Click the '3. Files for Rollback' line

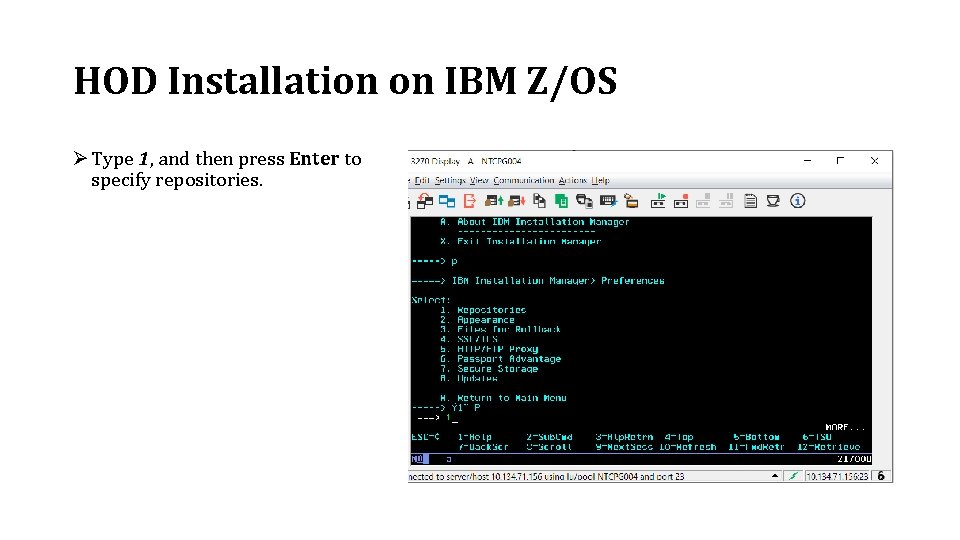[x=500, y=329]
